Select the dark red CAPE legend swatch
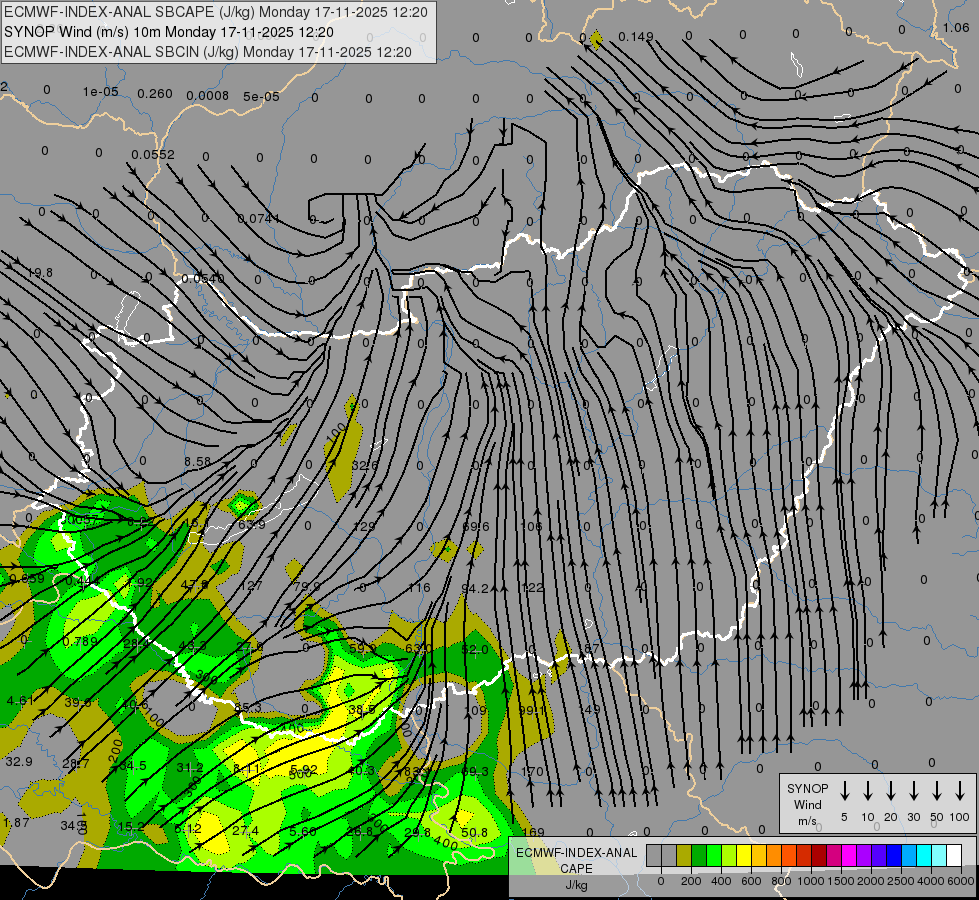 [x=819, y=856]
